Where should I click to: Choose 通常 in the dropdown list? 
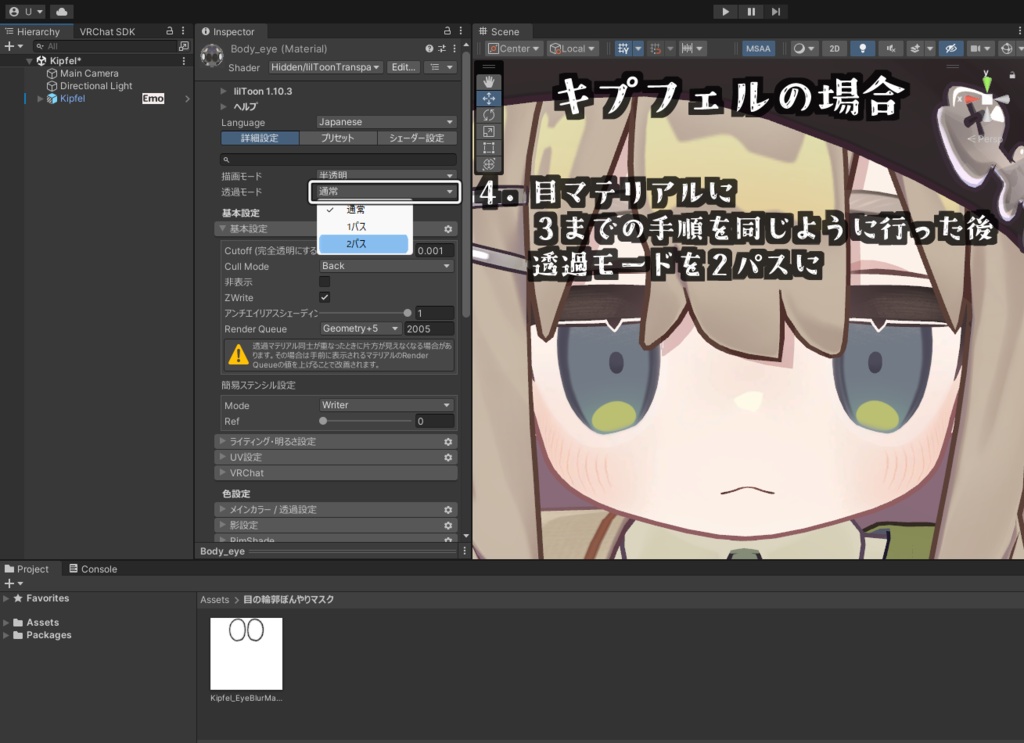coord(363,210)
